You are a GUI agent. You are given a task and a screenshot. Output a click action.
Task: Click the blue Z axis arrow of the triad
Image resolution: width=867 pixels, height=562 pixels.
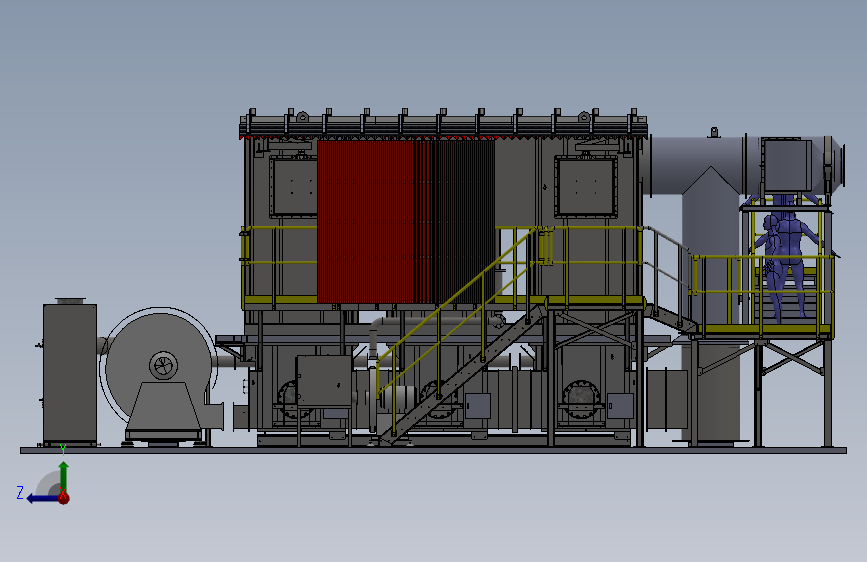pos(43,499)
